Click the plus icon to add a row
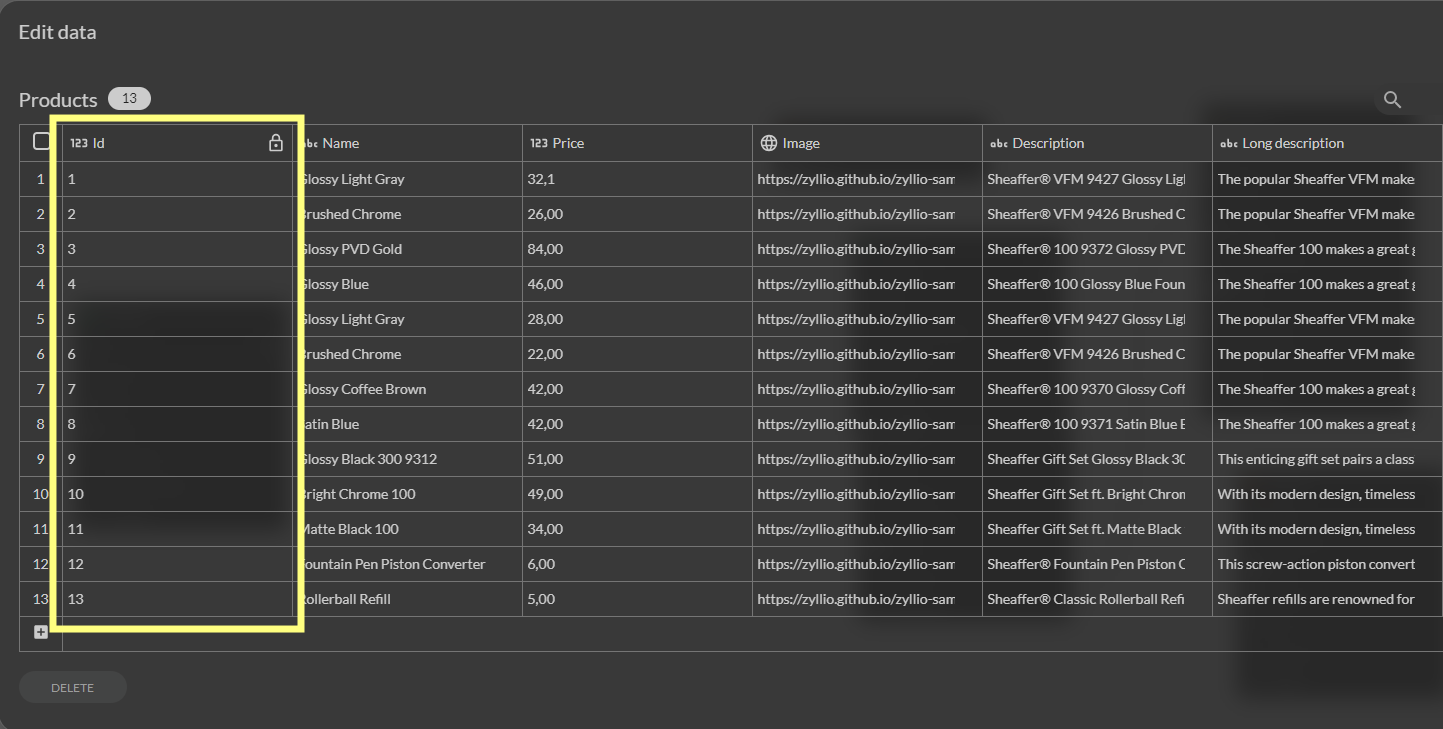Image resolution: width=1443 pixels, height=729 pixels. (x=41, y=632)
